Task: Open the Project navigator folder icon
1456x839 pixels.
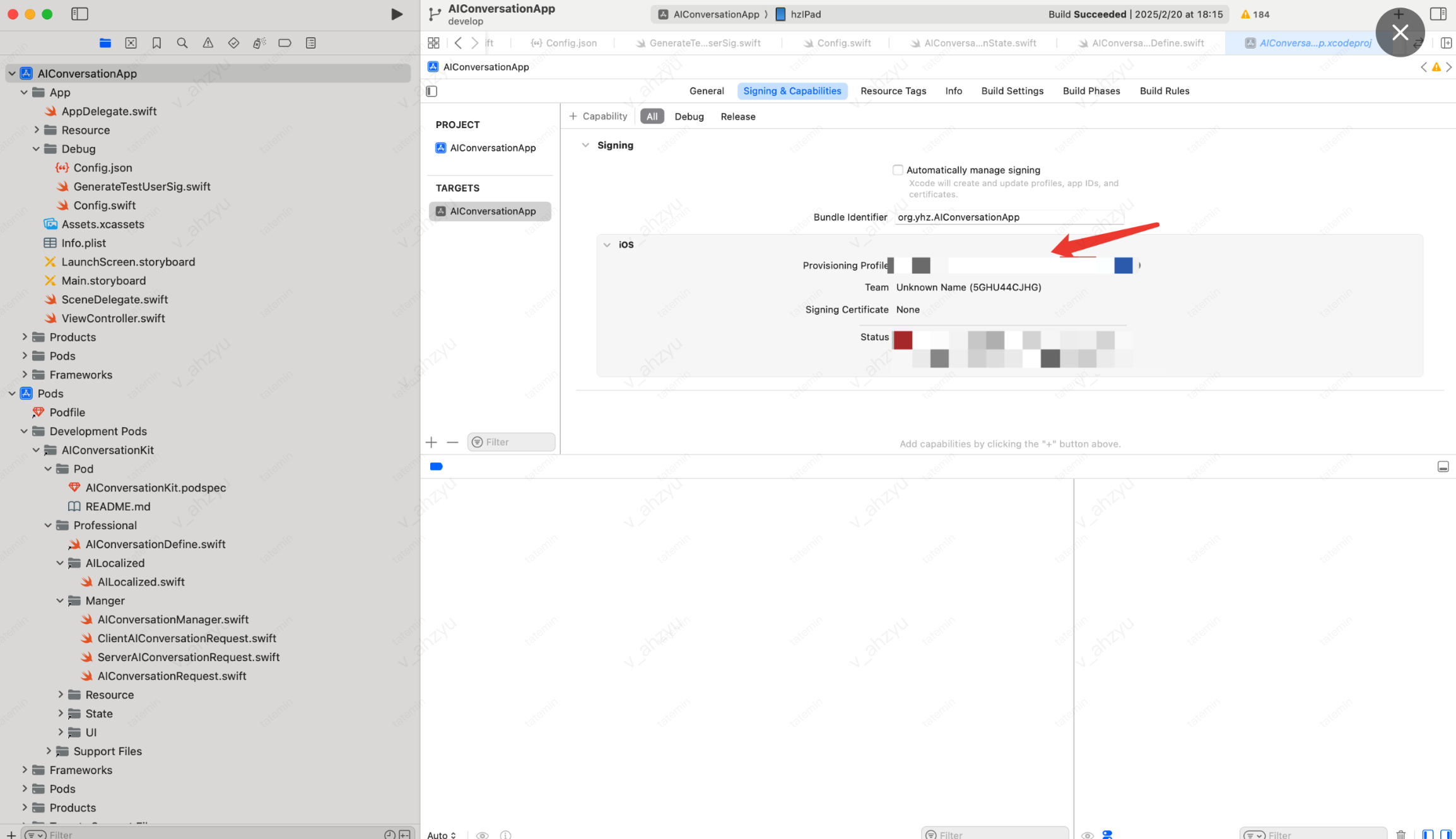Action: pos(105,43)
